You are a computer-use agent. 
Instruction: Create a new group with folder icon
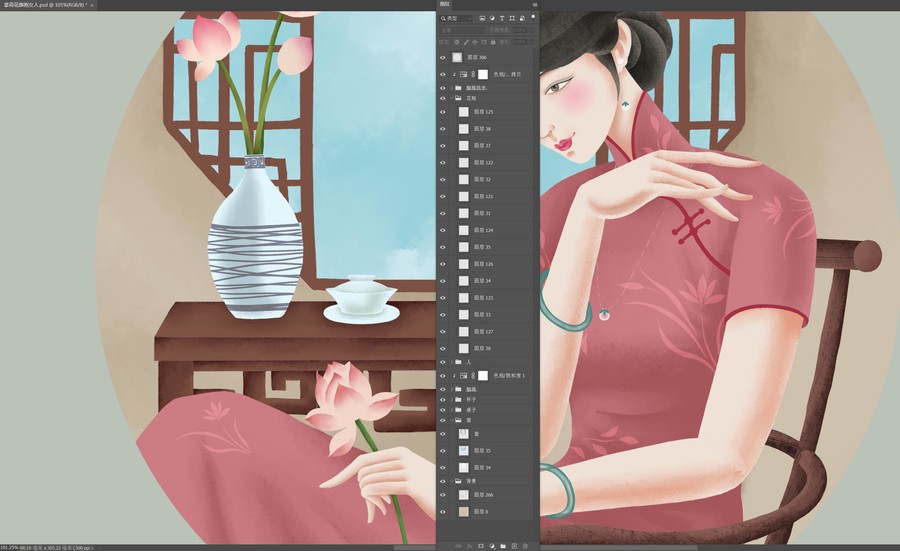(503, 546)
